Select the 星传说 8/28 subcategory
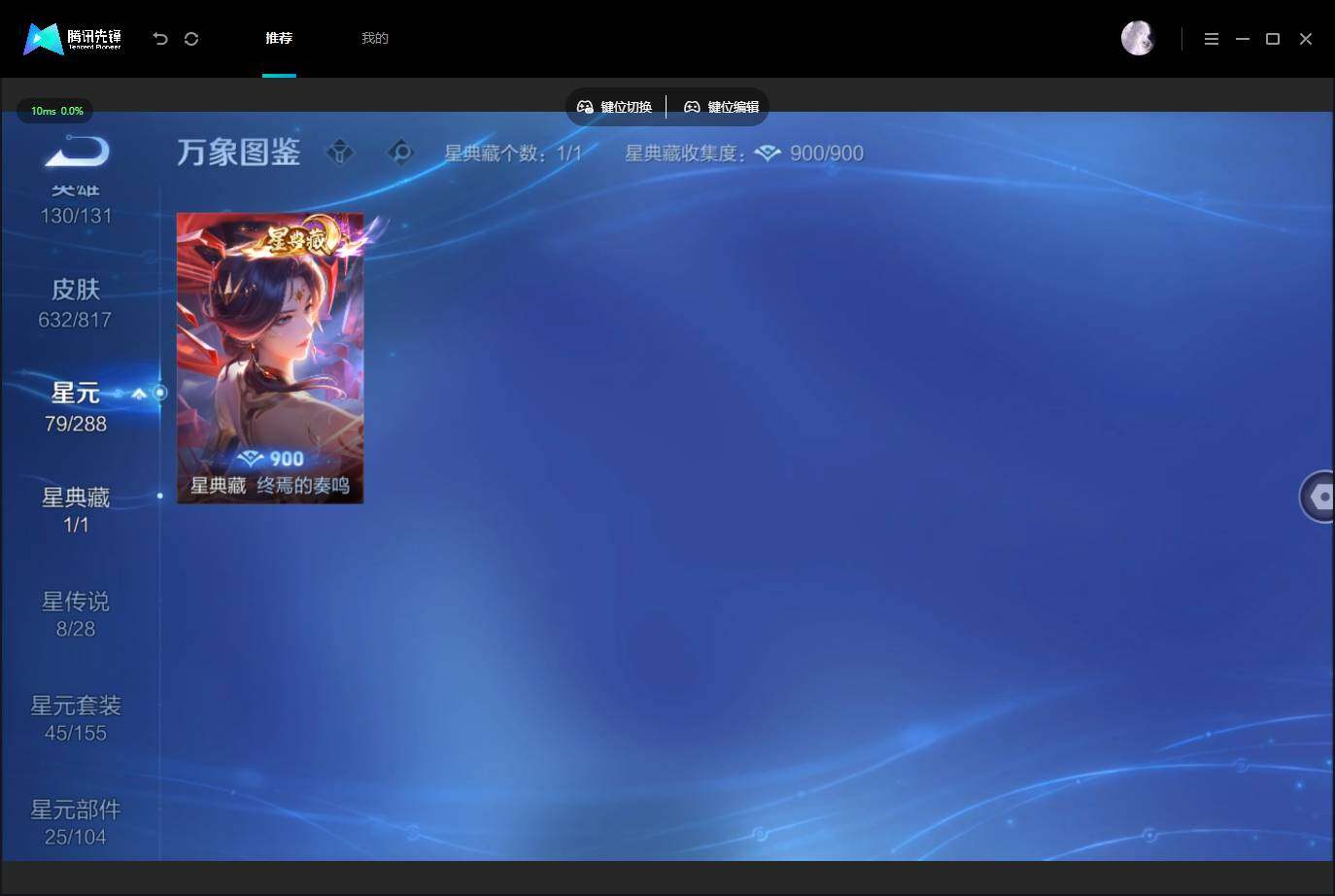The height and width of the screenshot is (896, 1335). point(76,615)
